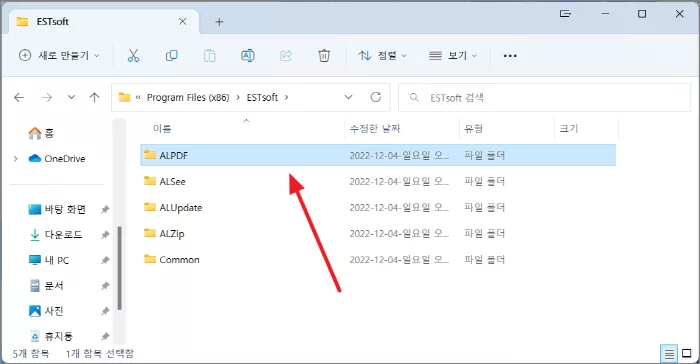Viewport: 700px width, 364px height.
Task: Expand the OneDrive tree node
Action: coord(16,159)
